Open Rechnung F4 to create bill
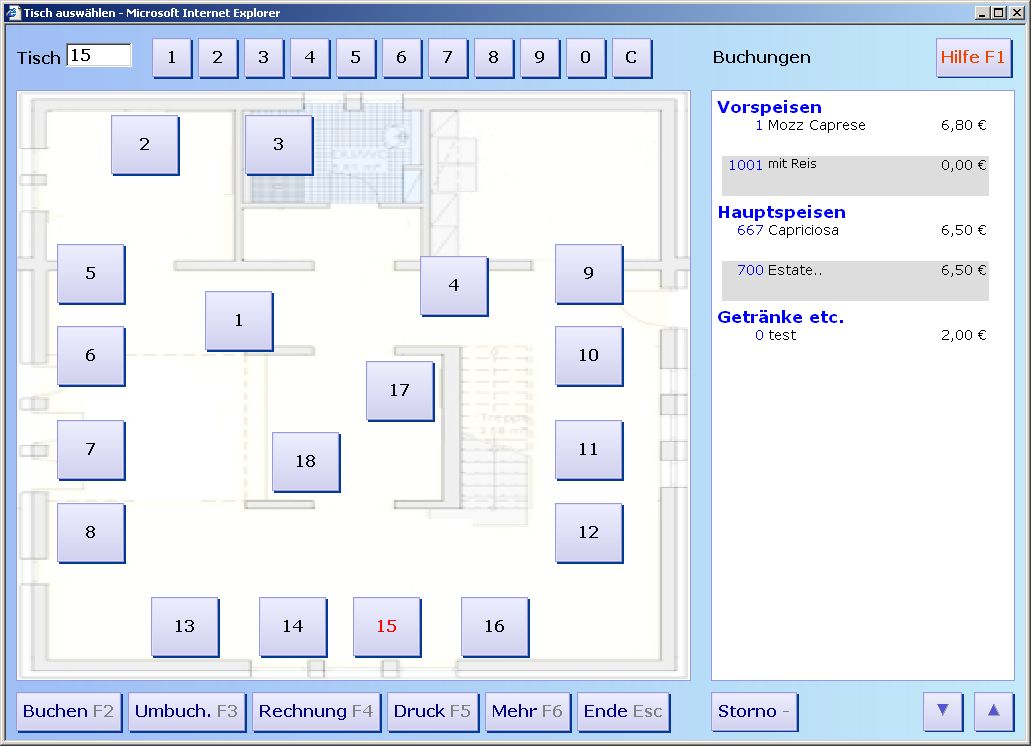This screenshot has height=746, width=1031. click(316, 712)
